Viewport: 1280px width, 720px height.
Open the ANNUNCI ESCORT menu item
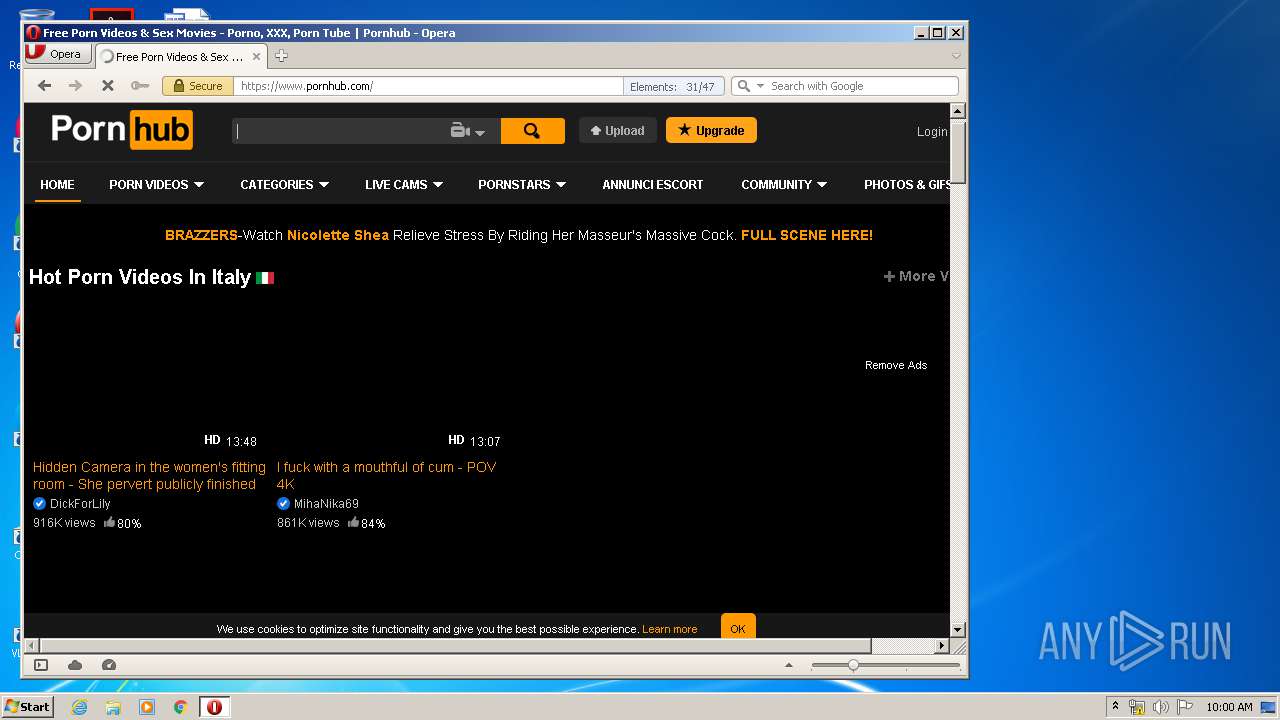pos(653,185)
